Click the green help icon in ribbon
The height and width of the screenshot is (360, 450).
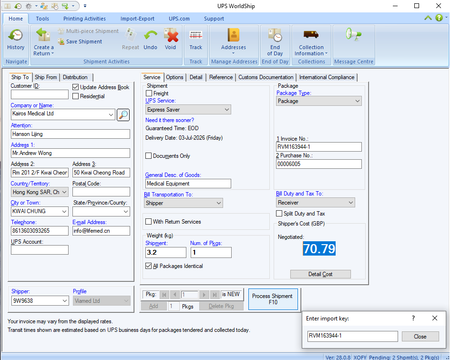tap(439, 18)
